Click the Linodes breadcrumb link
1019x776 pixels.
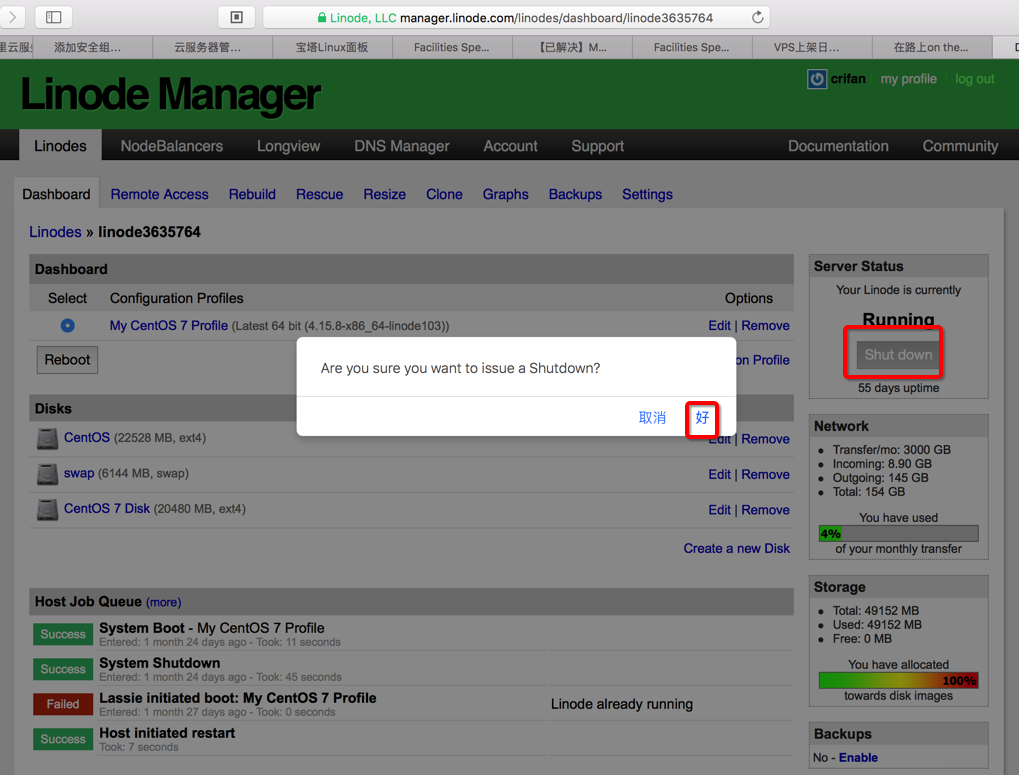coord(55,232)
